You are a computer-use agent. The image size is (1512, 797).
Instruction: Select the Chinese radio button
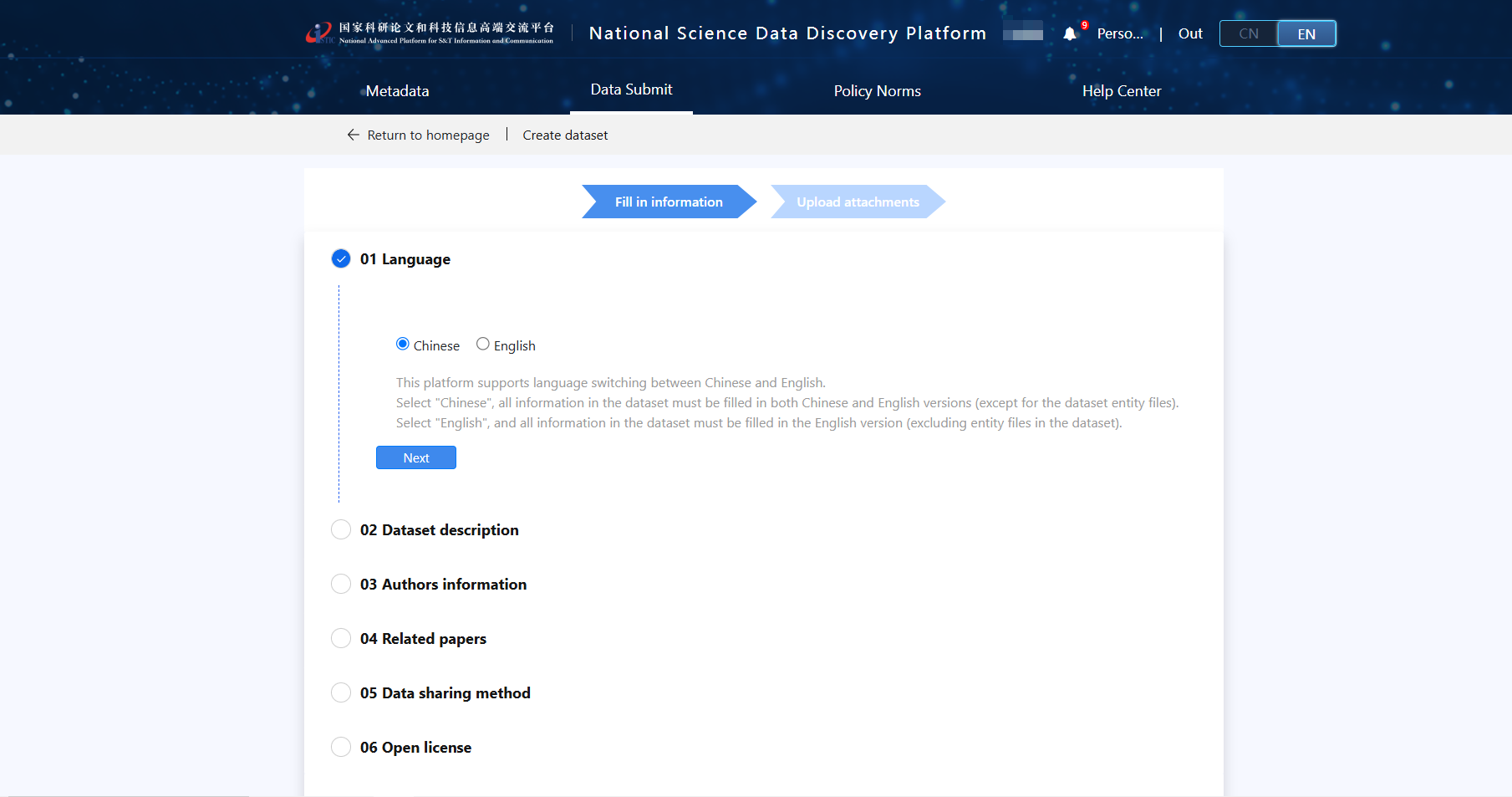coord(403,345)
